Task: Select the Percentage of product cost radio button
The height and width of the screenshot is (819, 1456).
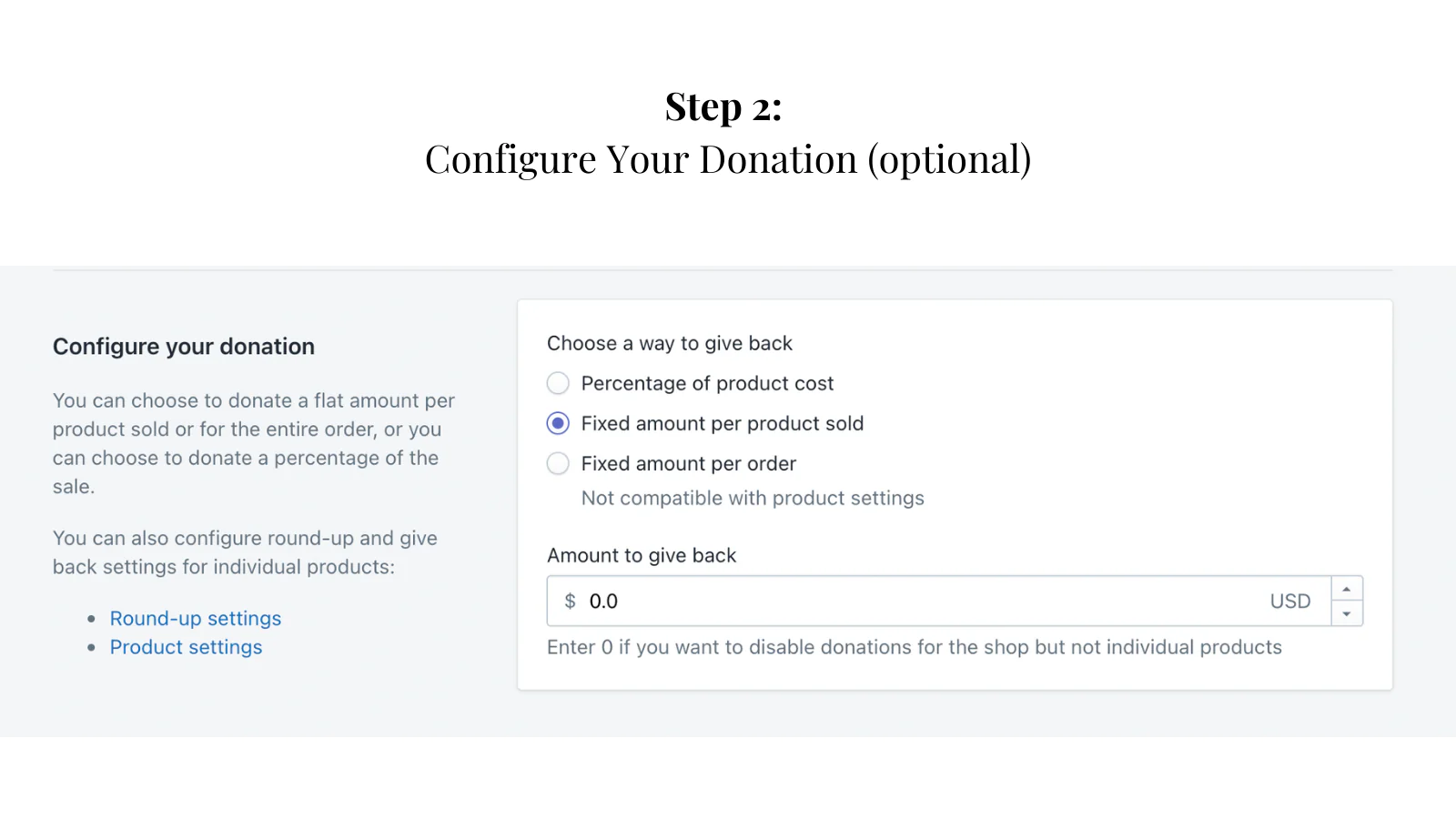Action: click(x=558, y=383)
